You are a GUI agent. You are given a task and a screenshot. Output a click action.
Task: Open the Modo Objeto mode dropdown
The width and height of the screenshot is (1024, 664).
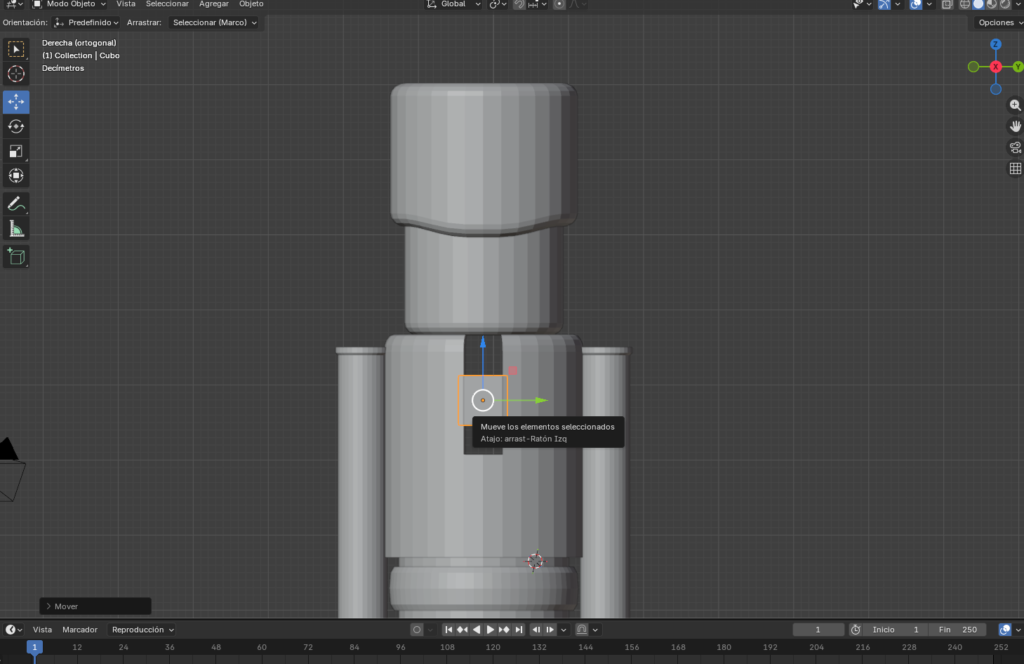(x=69, y=4)
